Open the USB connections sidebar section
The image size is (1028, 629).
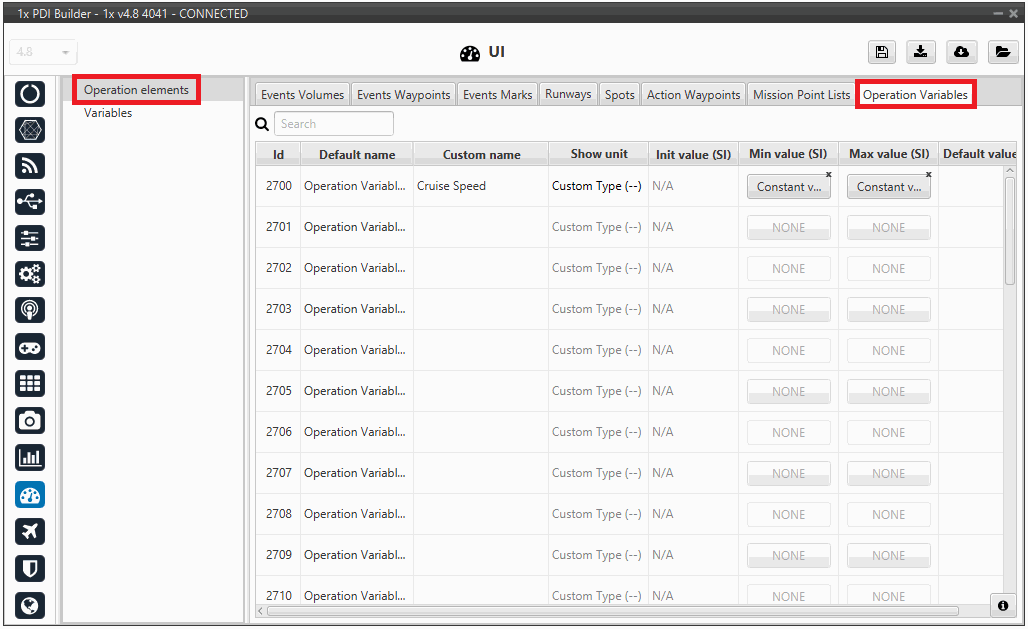point(30,202)
